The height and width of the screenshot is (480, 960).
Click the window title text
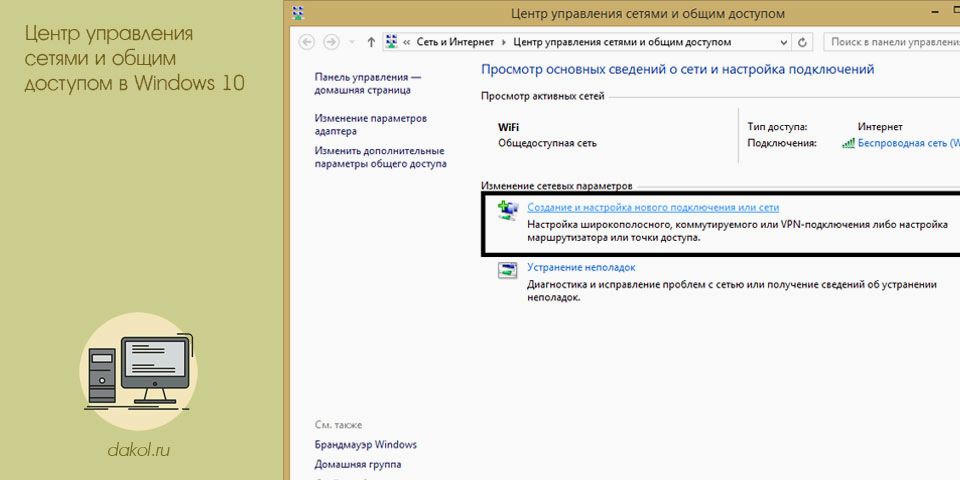647,13
